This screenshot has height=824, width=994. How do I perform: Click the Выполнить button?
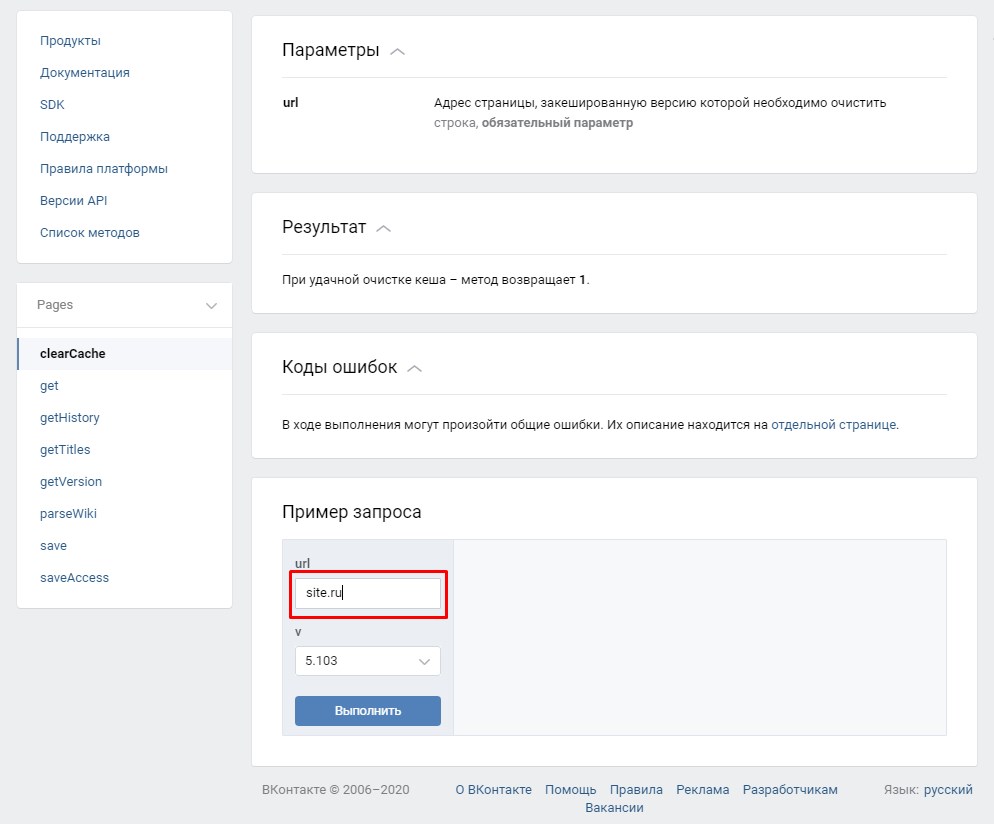pyautogui.click(x=368, y=711)
